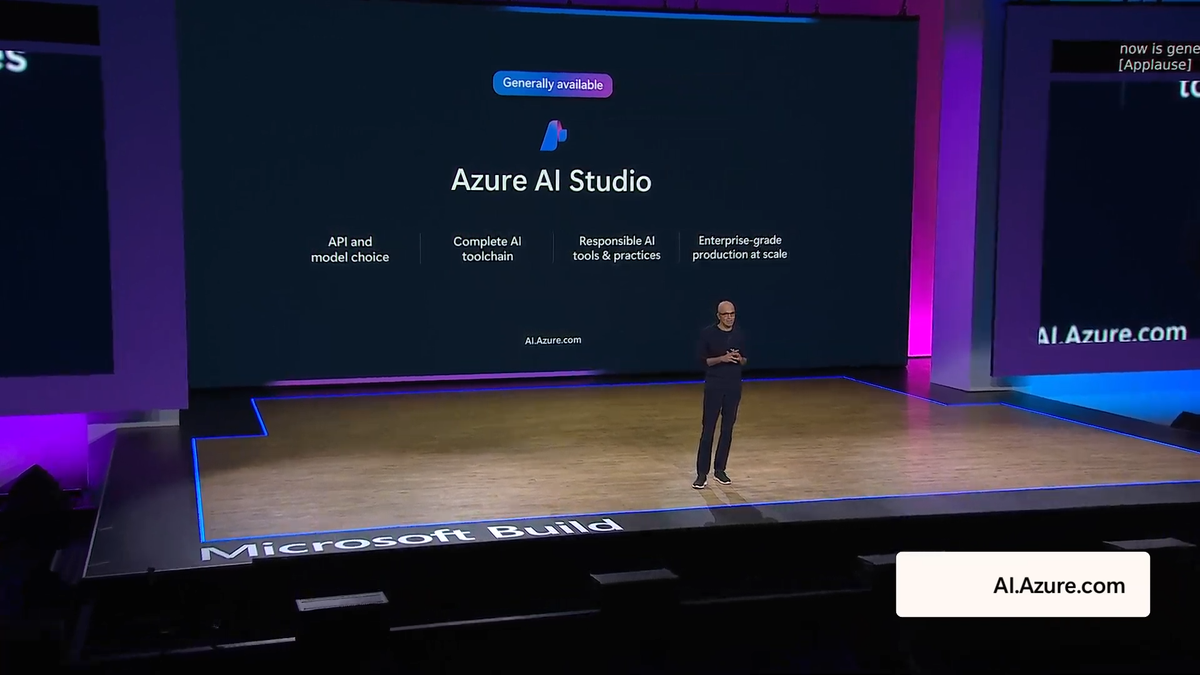Click the Complete AI toolchain item
Image resolution: width=1200 pixels, height=675 pixels.
[487, 248]
